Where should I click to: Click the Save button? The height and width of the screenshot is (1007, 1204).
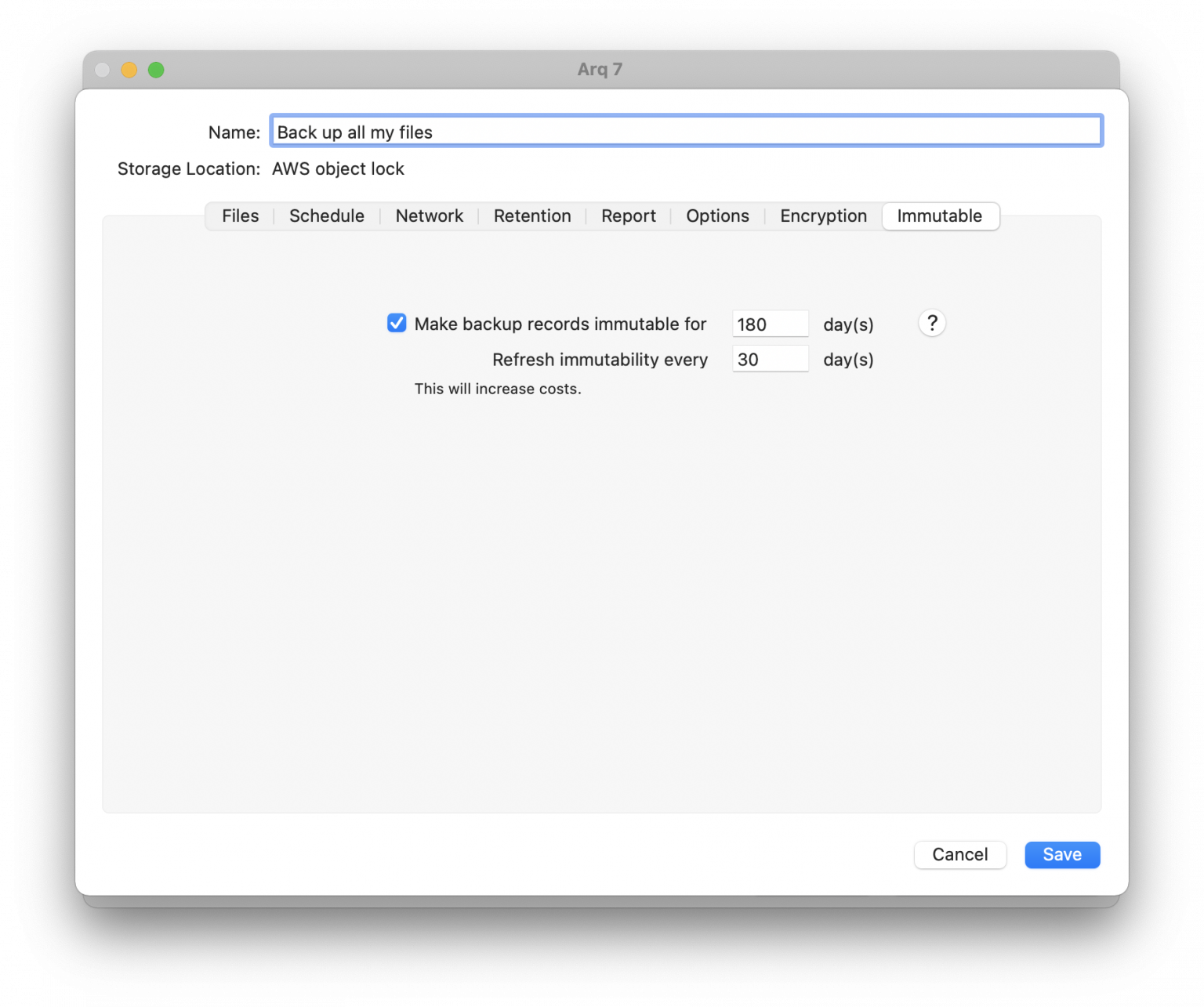click(1062, 854)
